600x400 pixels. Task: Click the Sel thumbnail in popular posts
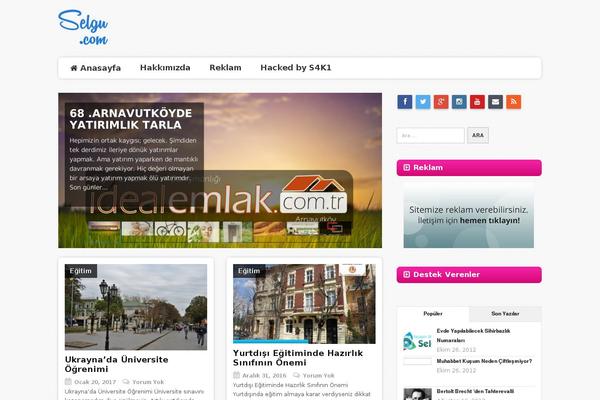pos(417,341)
